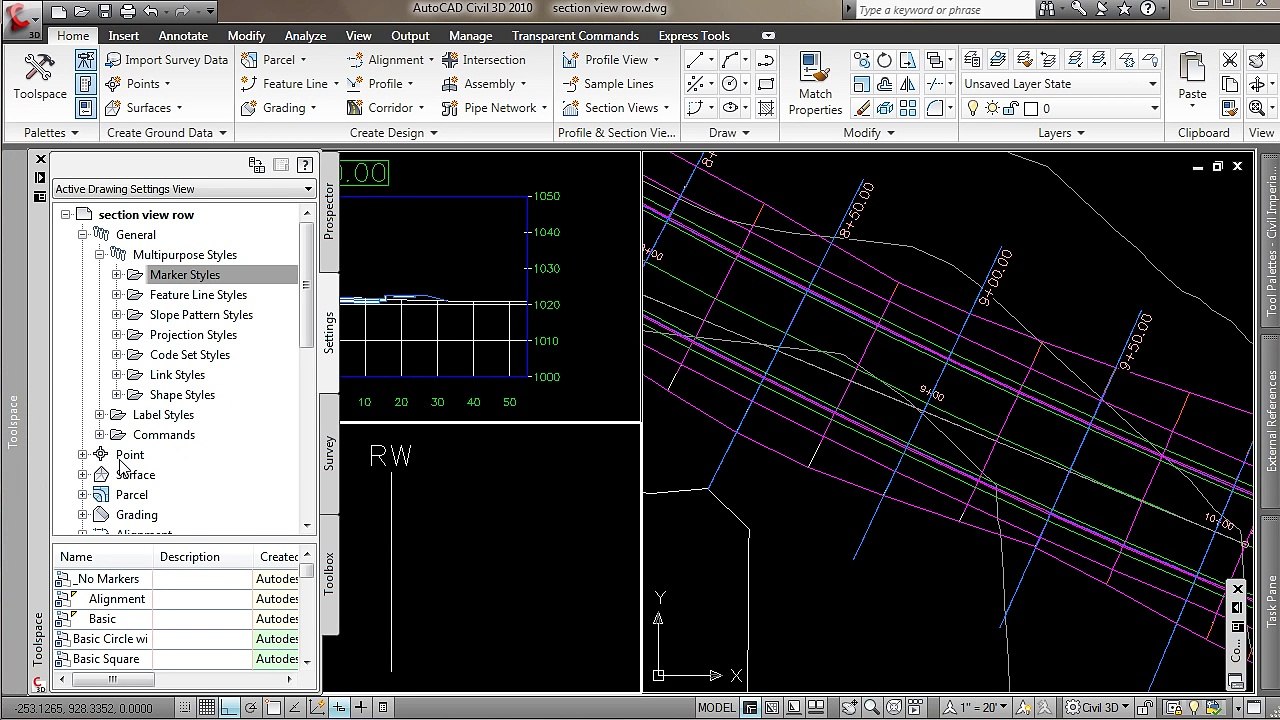
Task: Expand the Create Ground Data panel title
Action: point(167,132)
